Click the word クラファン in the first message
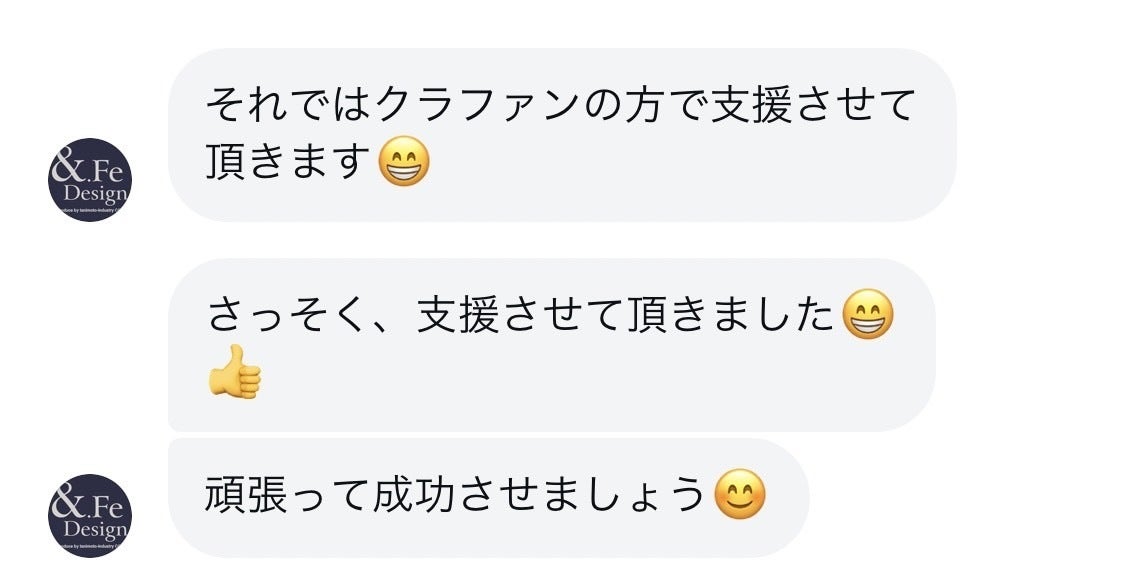 [466, 104]
